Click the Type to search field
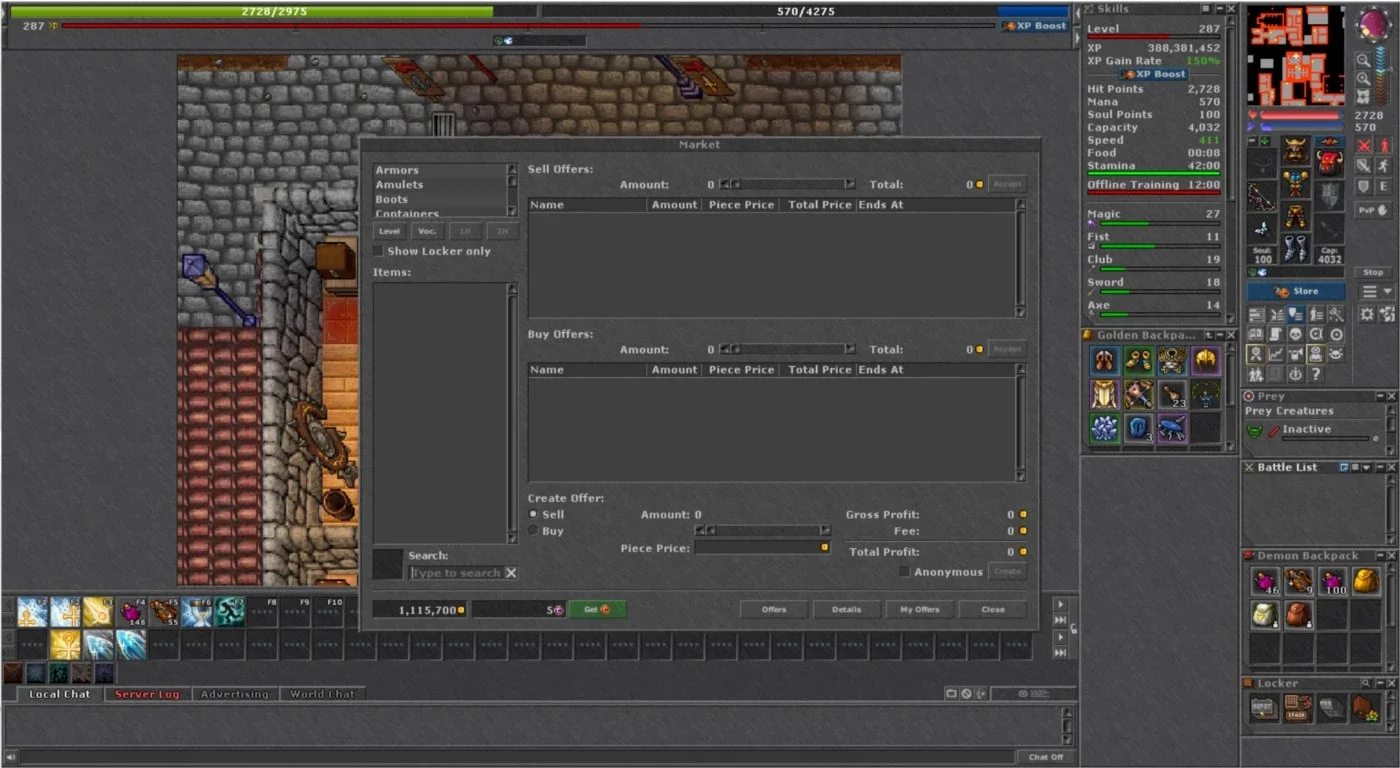The image size is (1400, 768). click(457, 573)
